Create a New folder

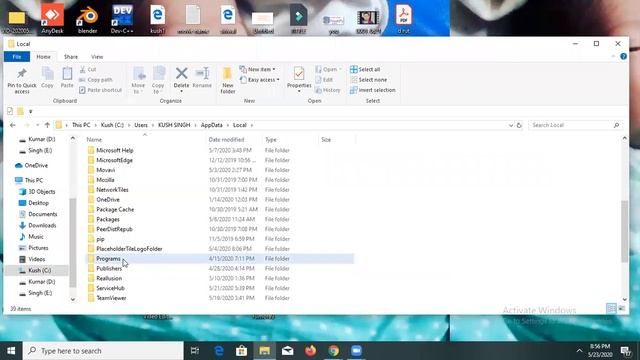click(x=228, y=80)
